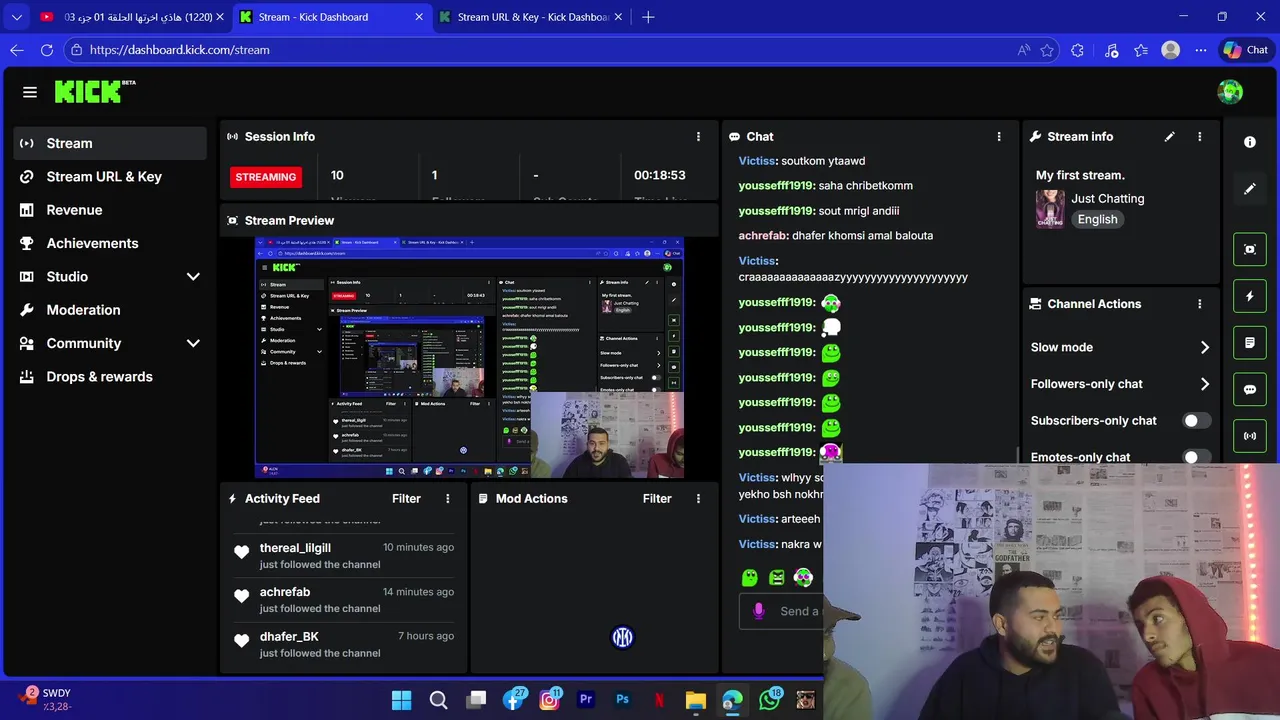The height and width of the screenshot is (720, 1280).
Task: Enable Subscribers-only chat switch
Action: pyautogui.click(x=1196, y=421)
